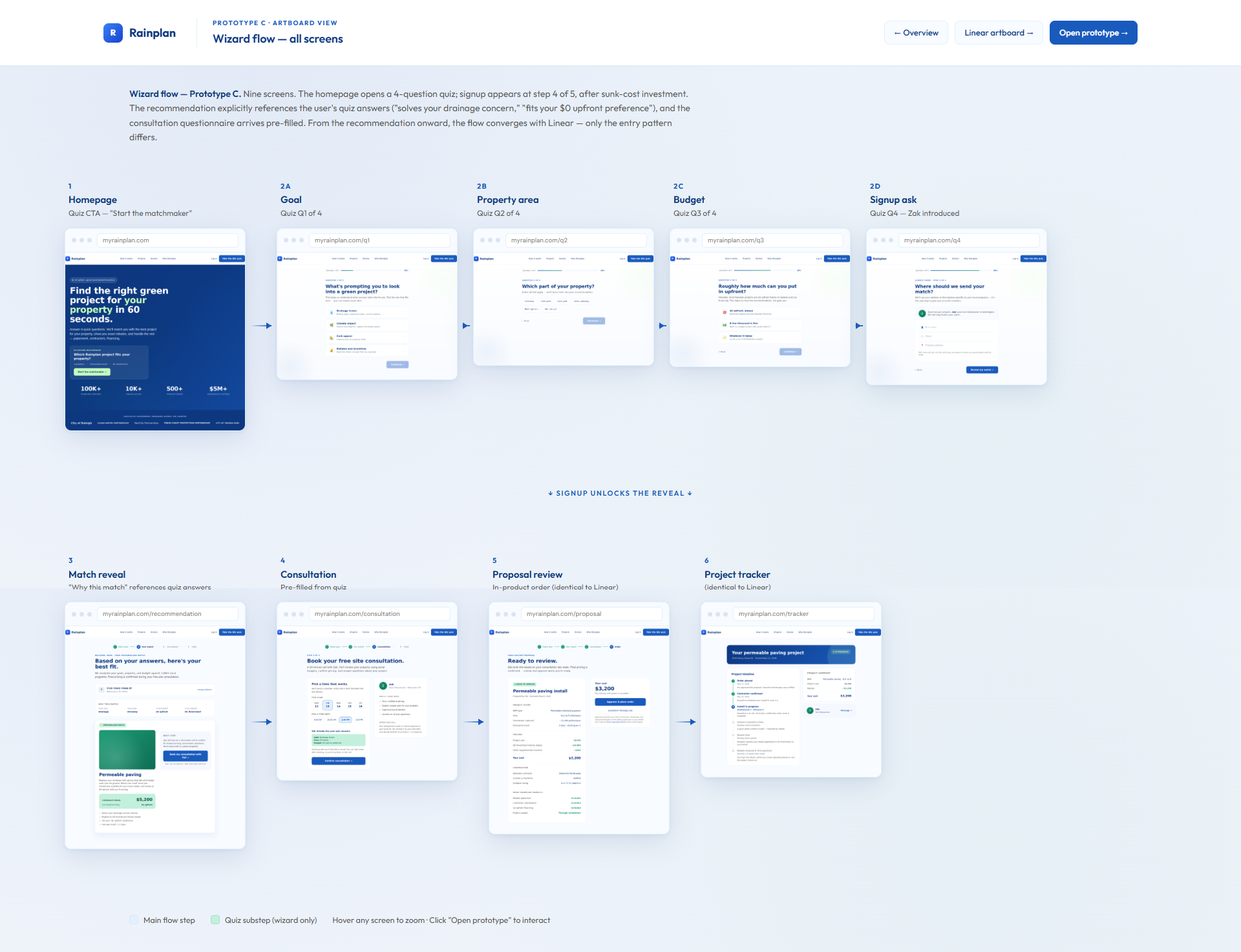Click the "Quiz Q1 of 4" caption

[x=301, y=213]
